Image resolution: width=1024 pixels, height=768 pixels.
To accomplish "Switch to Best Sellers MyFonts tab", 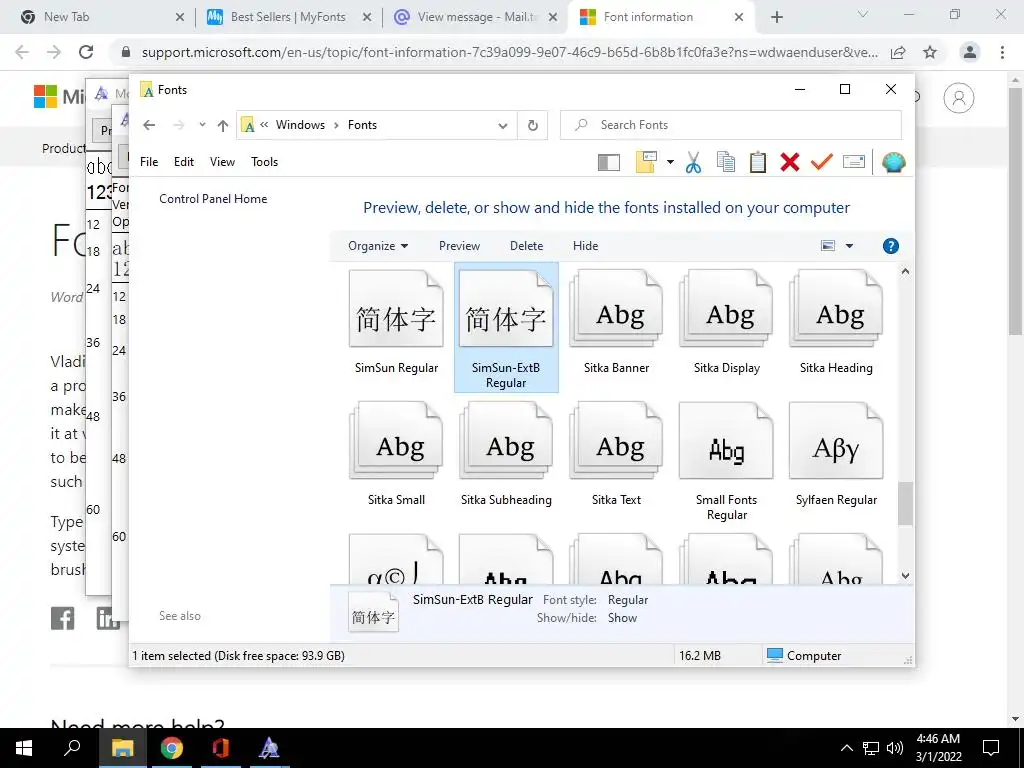I will pyautogui.click(x=287, y=17).
